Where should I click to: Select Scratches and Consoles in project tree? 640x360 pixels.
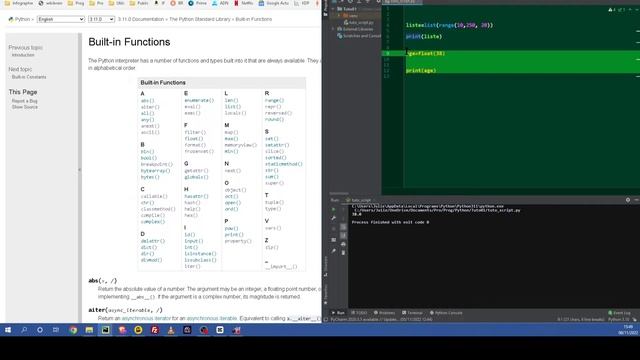359,36
